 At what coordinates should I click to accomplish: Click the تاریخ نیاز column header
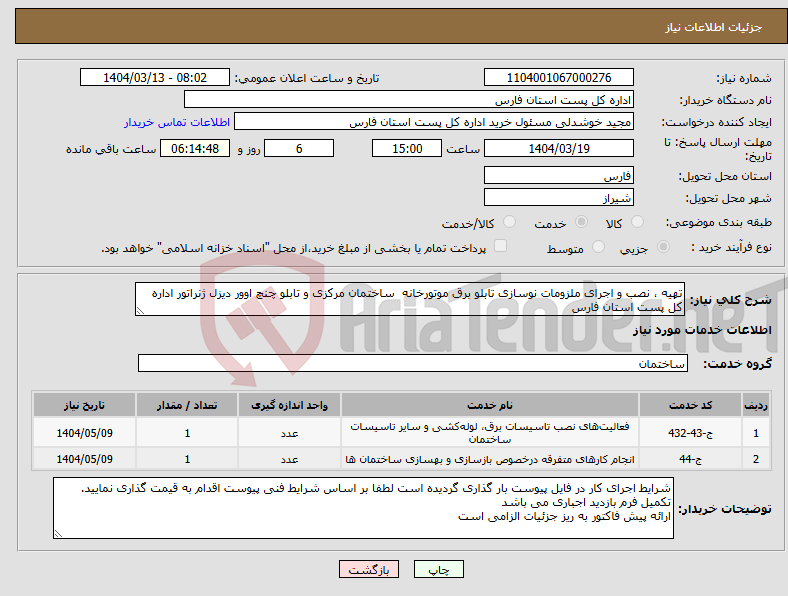[x=84, y=405]
